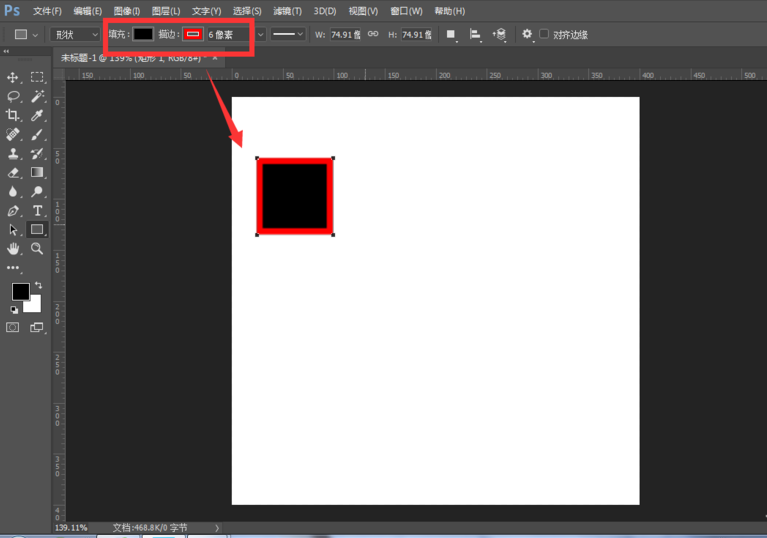
Task: Open the shape mode dropdown
Action: 75,34
